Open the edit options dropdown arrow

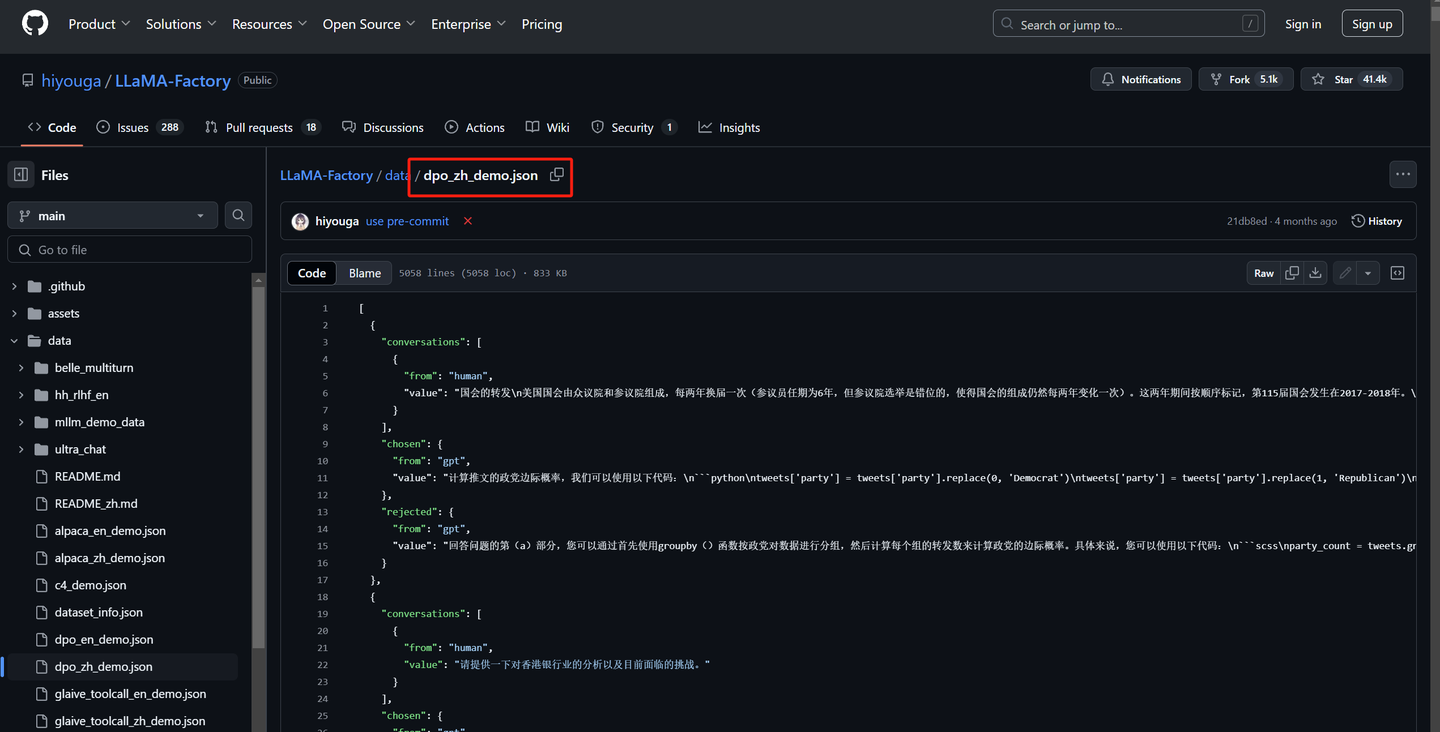click(x=1368, y=273)
